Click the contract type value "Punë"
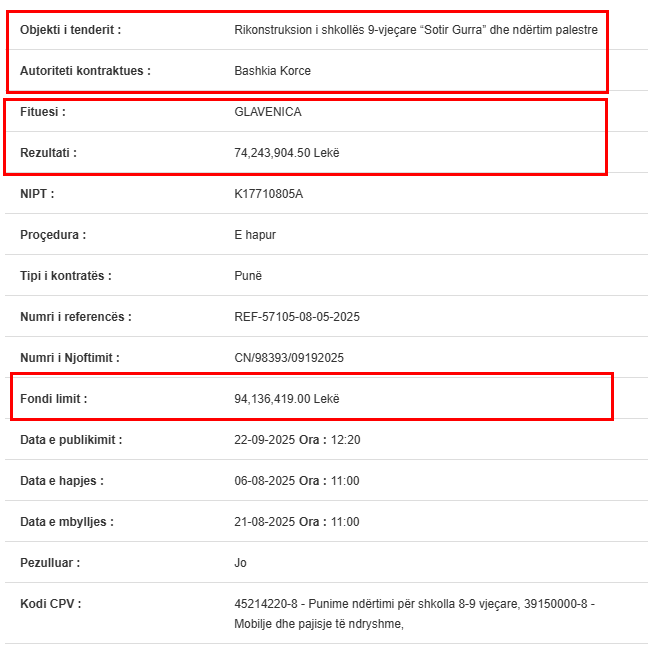The width and height of the screenshot is (649, 668). [248, 276]
